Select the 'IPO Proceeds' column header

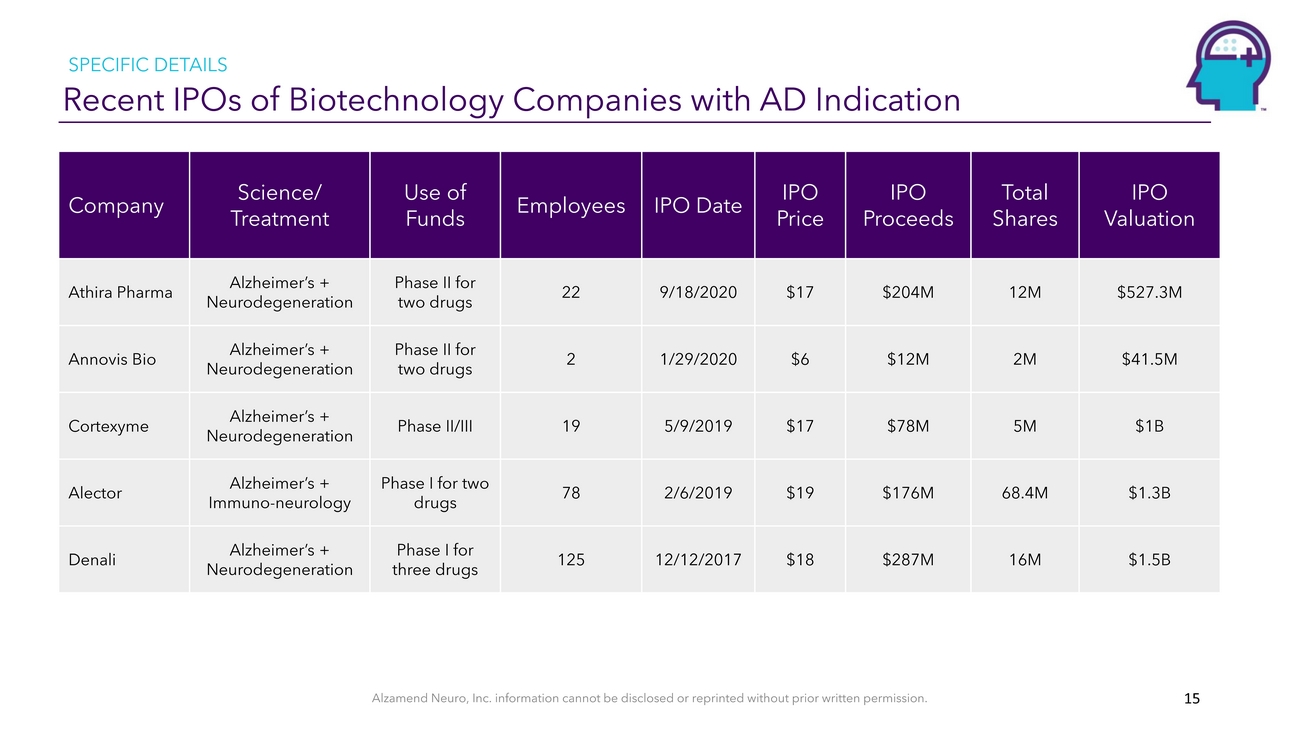point(908,205)
